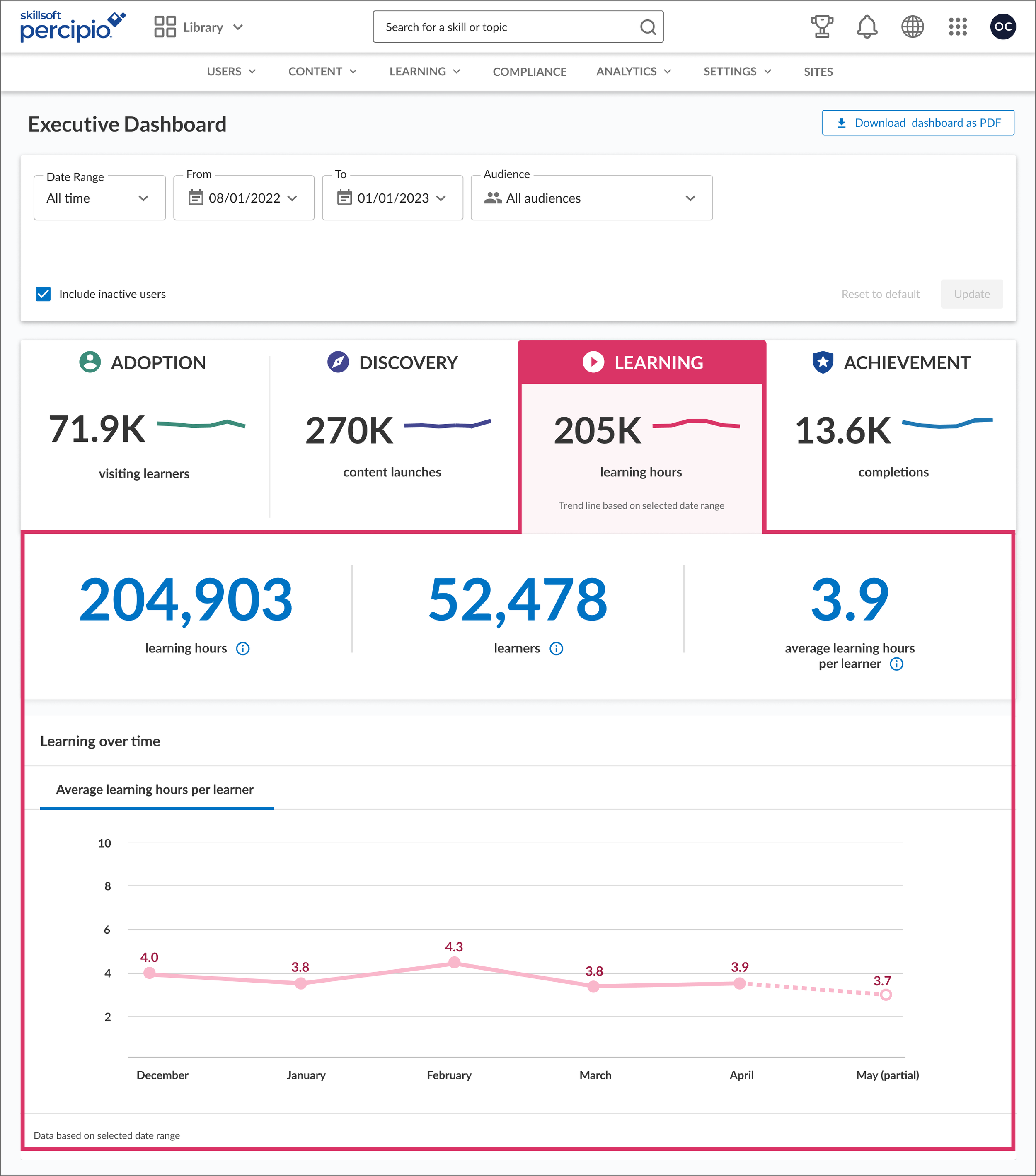This screenshot has height=1176, width=1036.
Task: Click the OC profile avatar
Action: 1002,27
